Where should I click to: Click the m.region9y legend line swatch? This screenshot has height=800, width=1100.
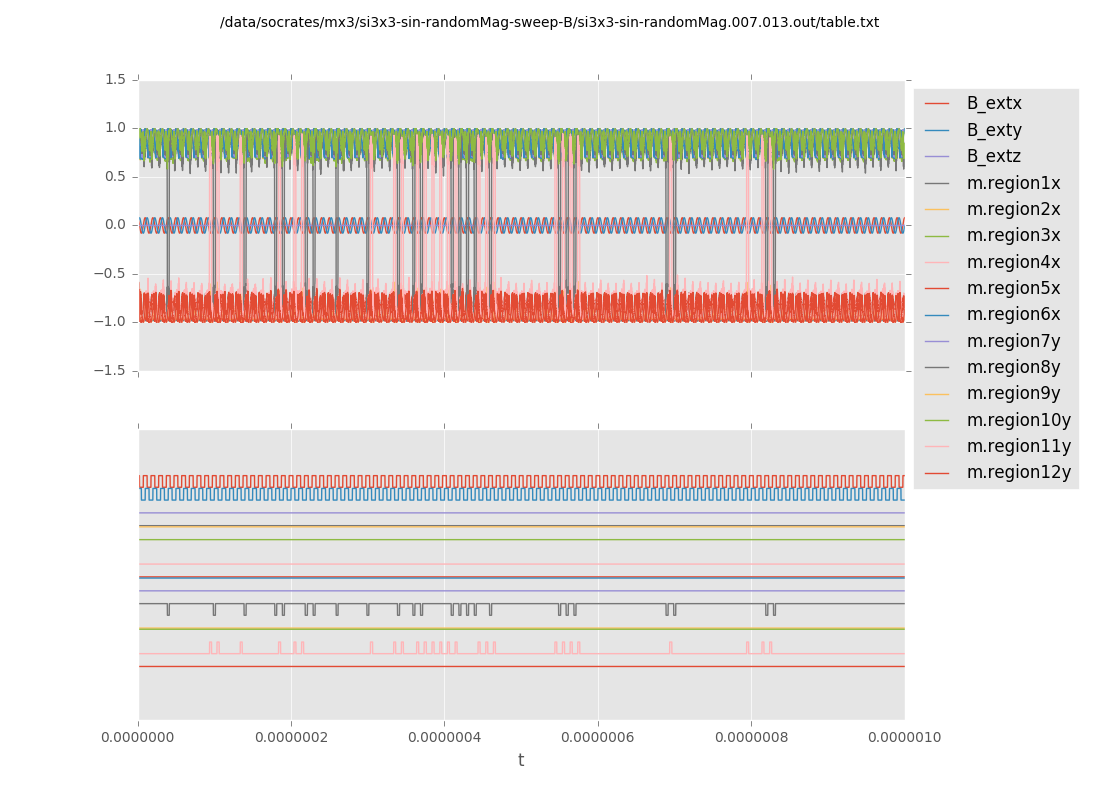[937, 394]
